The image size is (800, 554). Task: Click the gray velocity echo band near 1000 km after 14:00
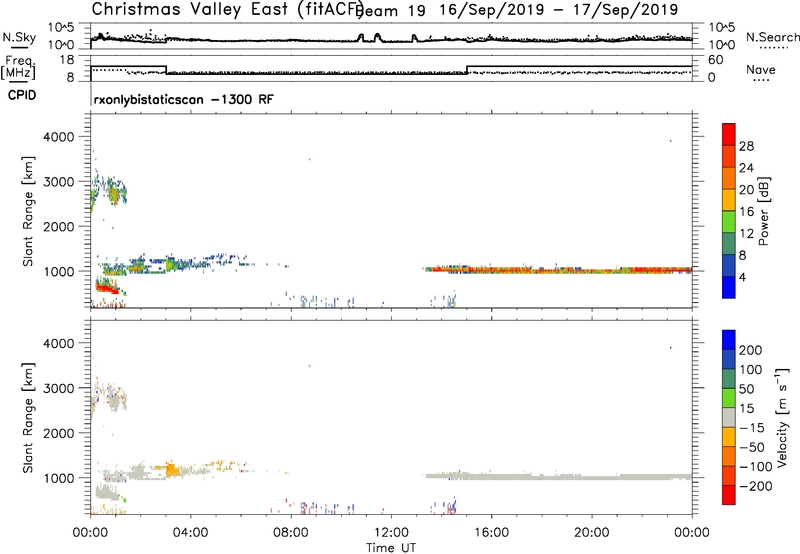(558, 476)
